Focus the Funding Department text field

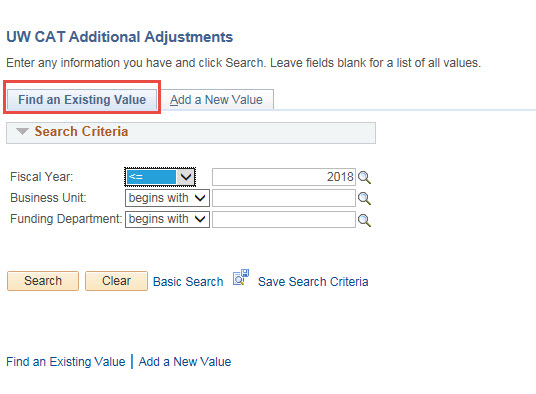(x=284, y=219)
